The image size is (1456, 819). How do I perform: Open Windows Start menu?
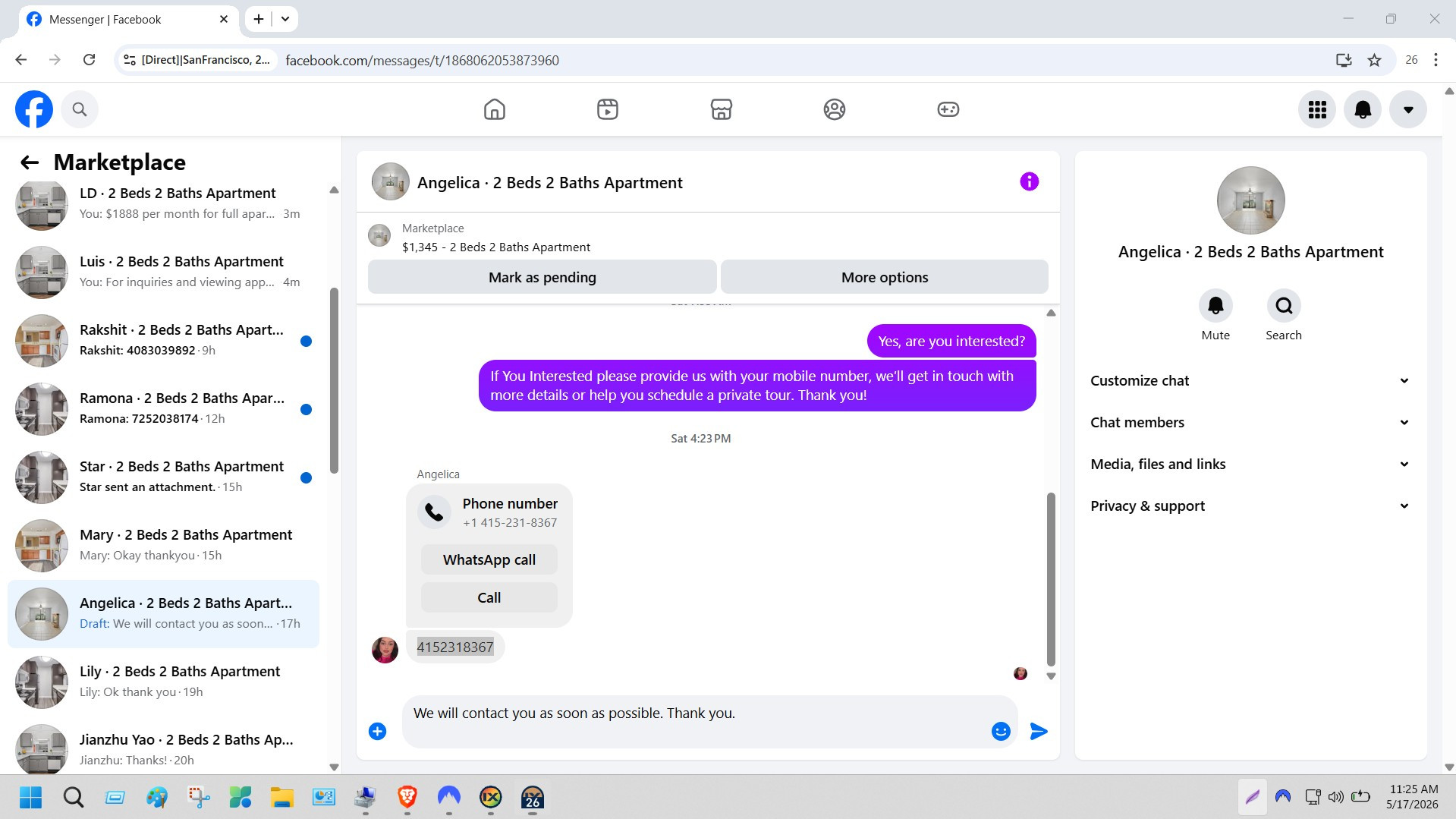pos(31,797)
